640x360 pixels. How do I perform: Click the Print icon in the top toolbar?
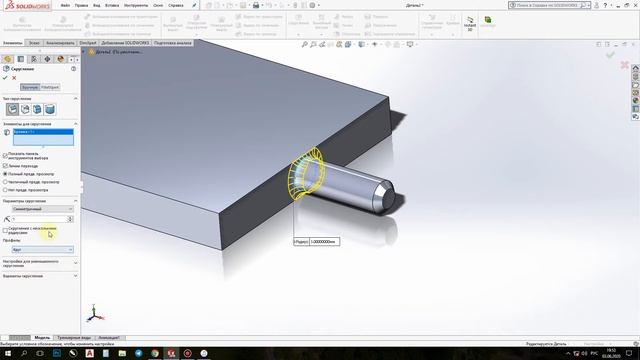(256, 5)
